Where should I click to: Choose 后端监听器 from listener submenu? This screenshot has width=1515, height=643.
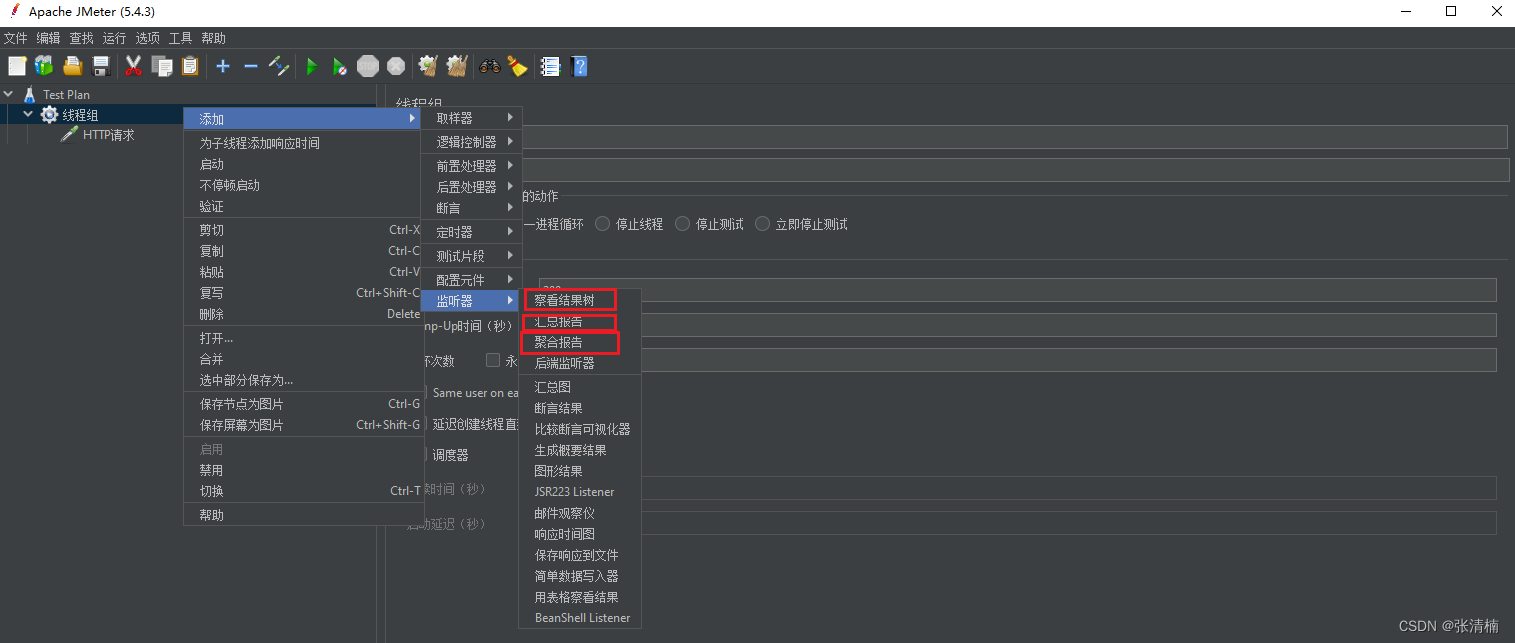(580, 364)
